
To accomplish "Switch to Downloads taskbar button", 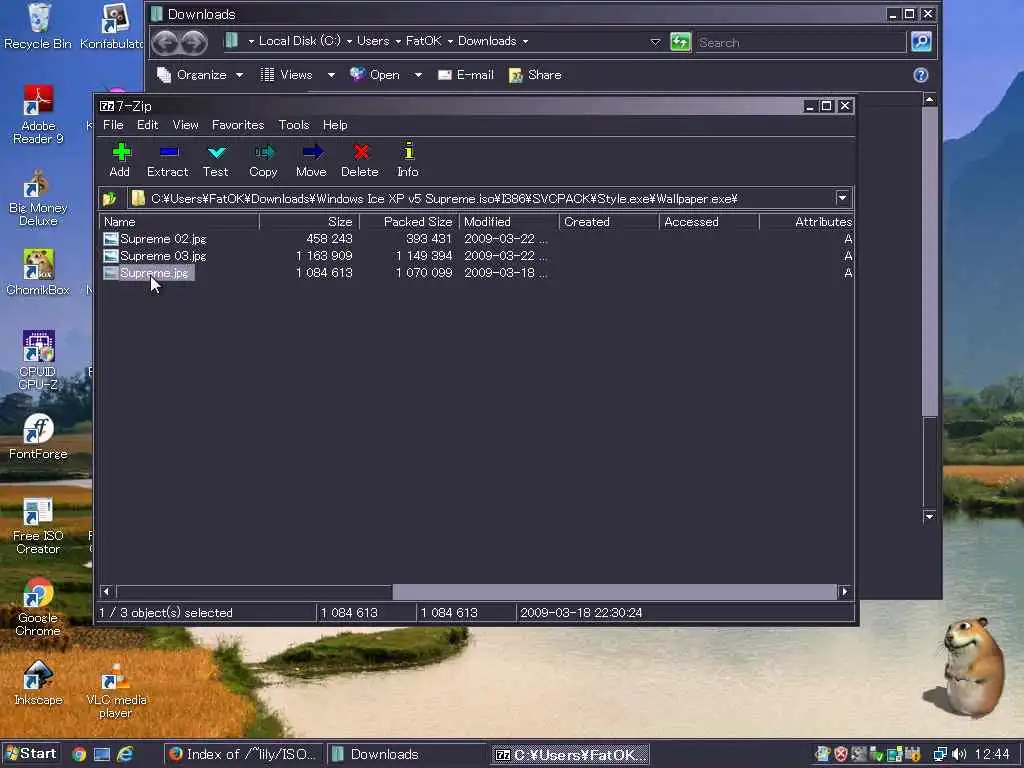I will tap(406, 754).
